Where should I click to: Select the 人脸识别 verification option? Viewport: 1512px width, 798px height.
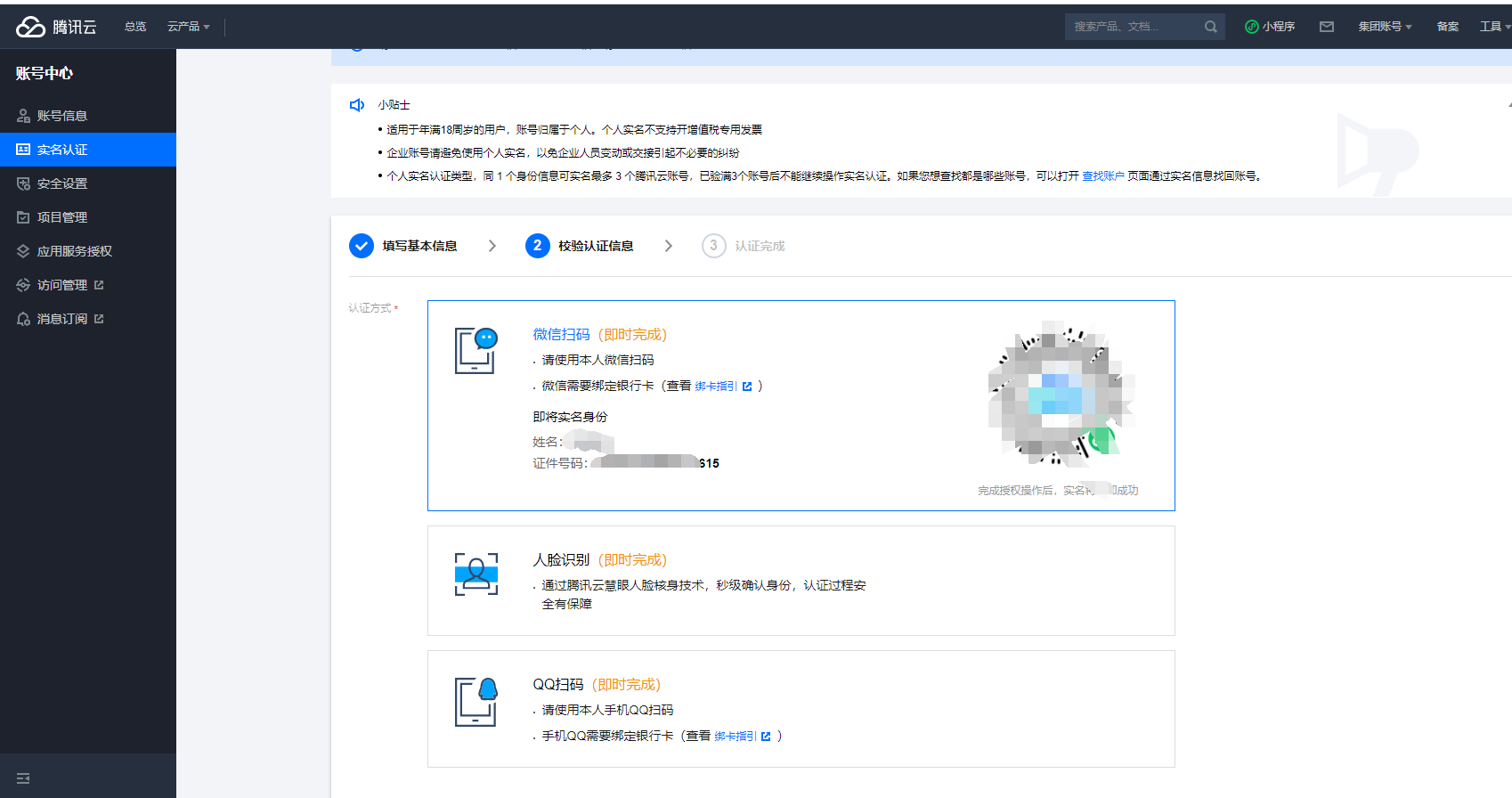801,581
